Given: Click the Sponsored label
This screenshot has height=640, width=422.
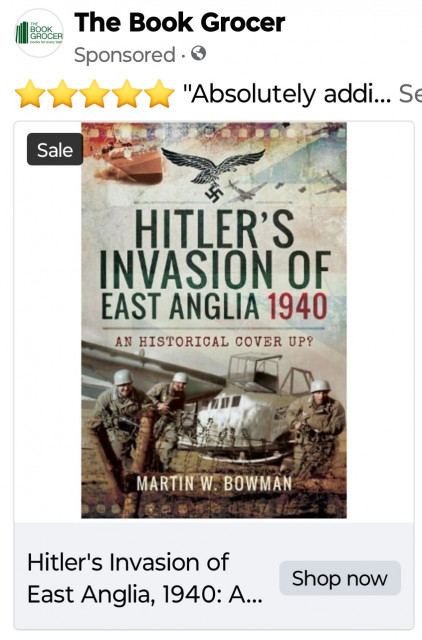Looking at the screenshot, I should (x=124, y=55).
